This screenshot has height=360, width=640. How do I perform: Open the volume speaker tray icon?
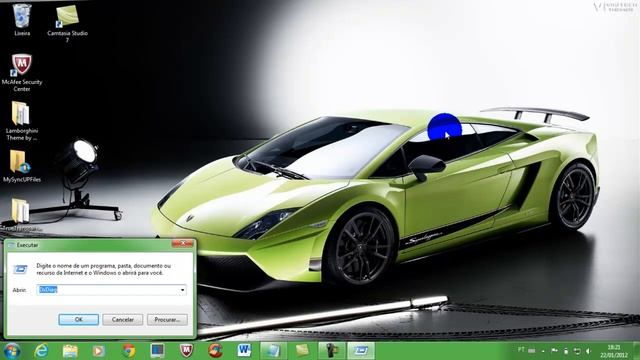point(589,351)
